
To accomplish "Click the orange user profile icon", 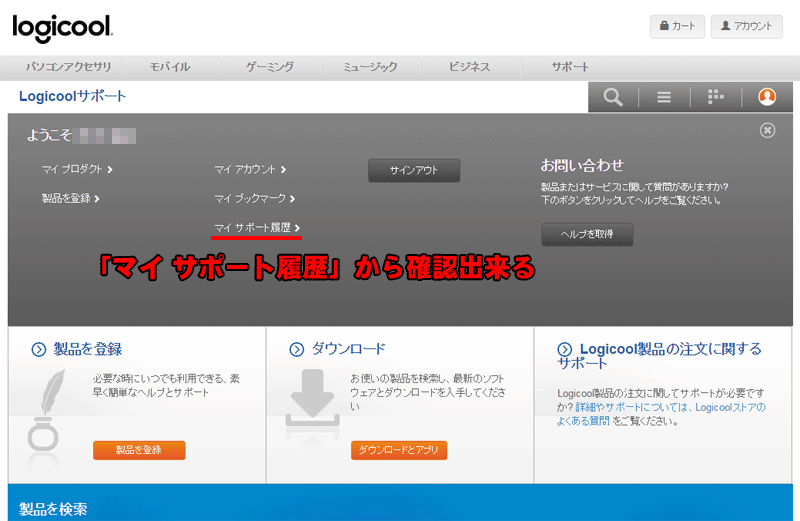I will (x=767, y=97).
